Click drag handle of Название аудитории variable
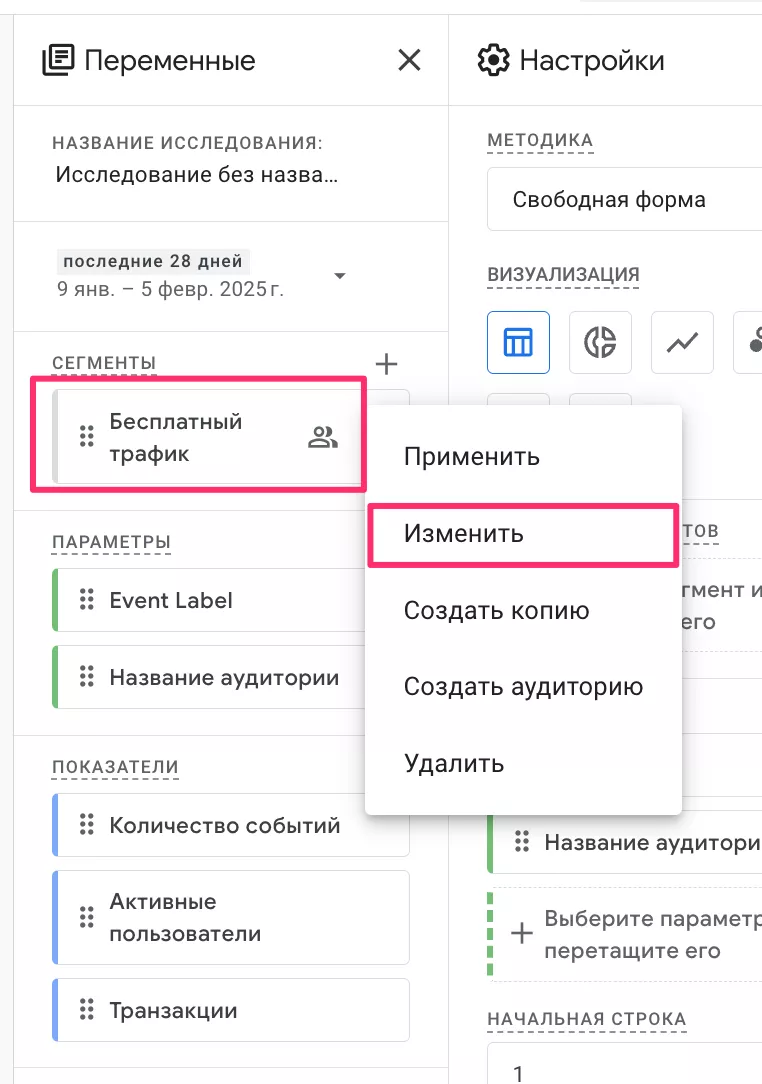This screenshot has height=1084, width=762. [x=86, y=676]
